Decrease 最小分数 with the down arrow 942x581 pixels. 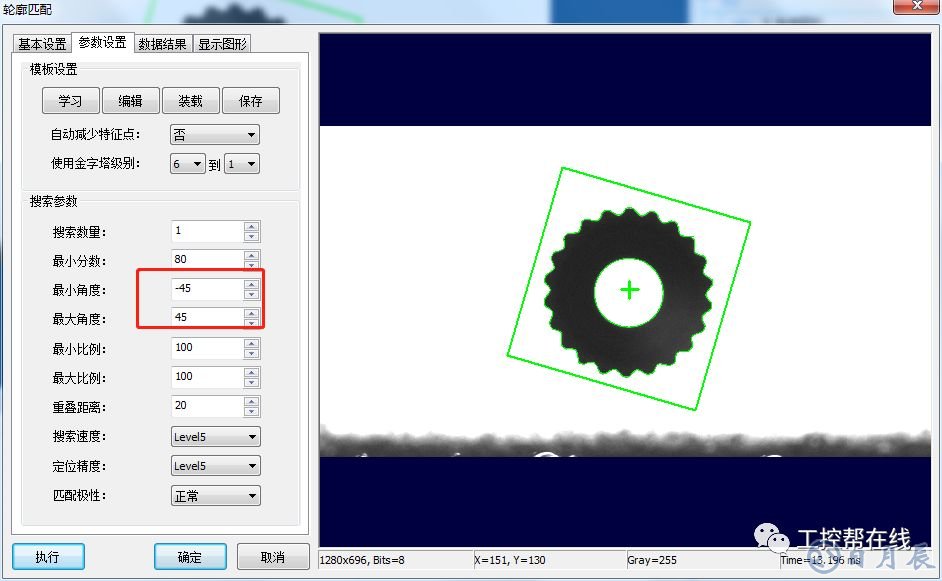coord(251,265)
